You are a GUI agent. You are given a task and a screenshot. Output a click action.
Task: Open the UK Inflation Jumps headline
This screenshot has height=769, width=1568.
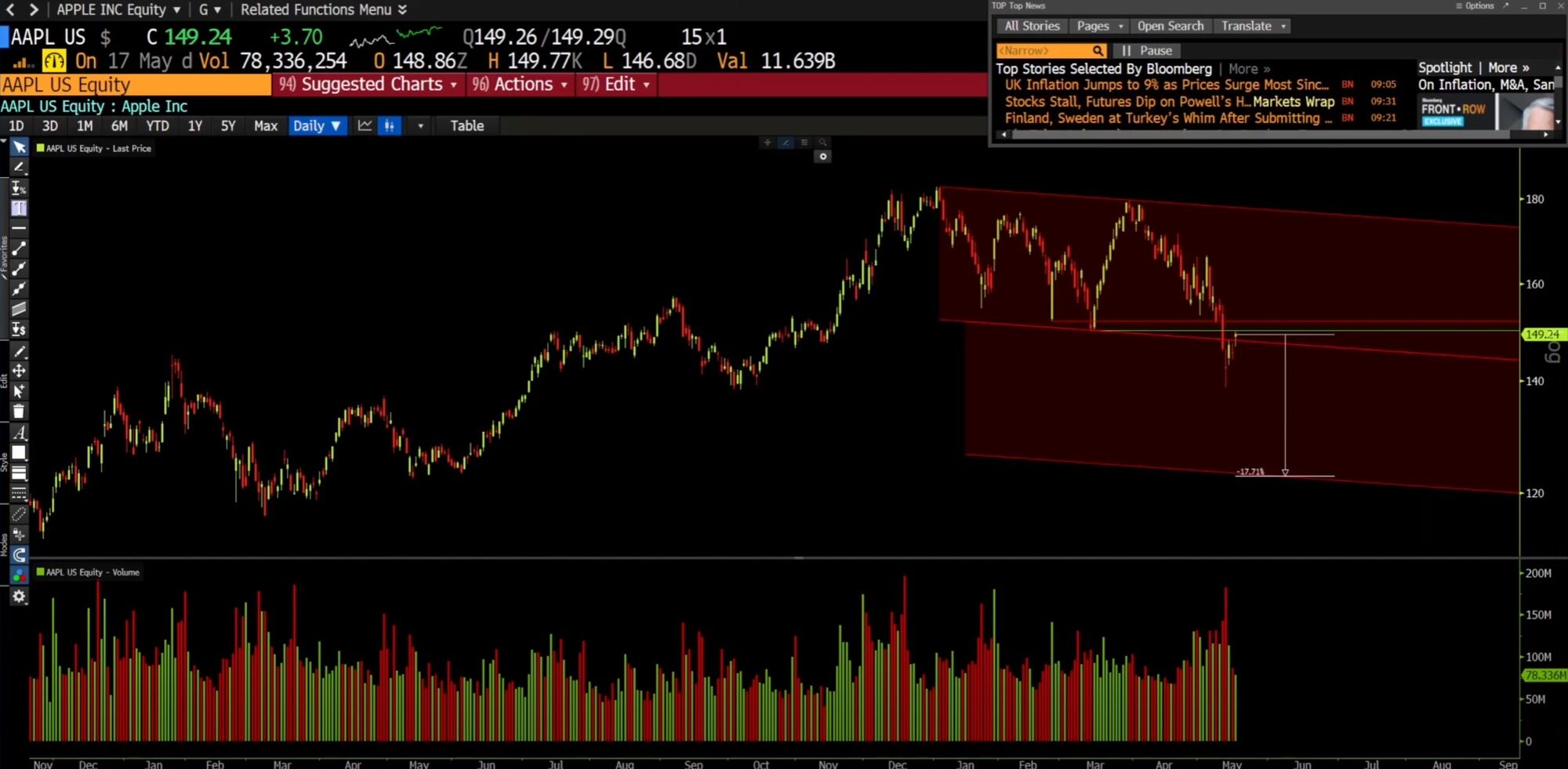[1167, 85]
